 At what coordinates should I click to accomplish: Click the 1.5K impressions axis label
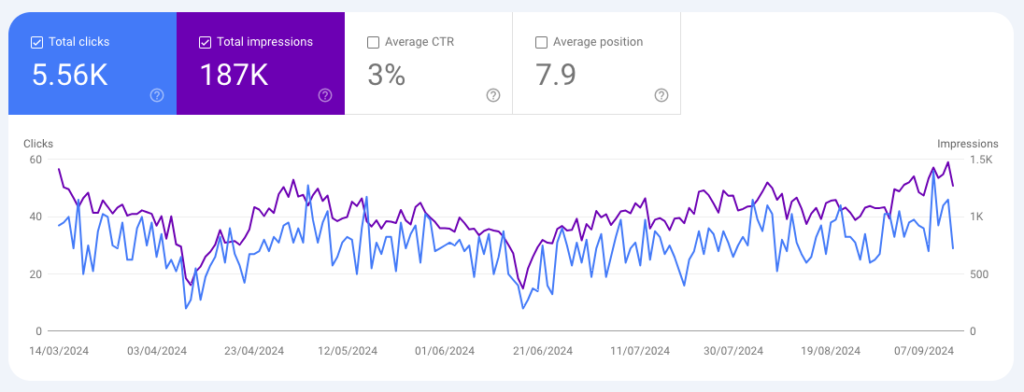pos(984,159)
